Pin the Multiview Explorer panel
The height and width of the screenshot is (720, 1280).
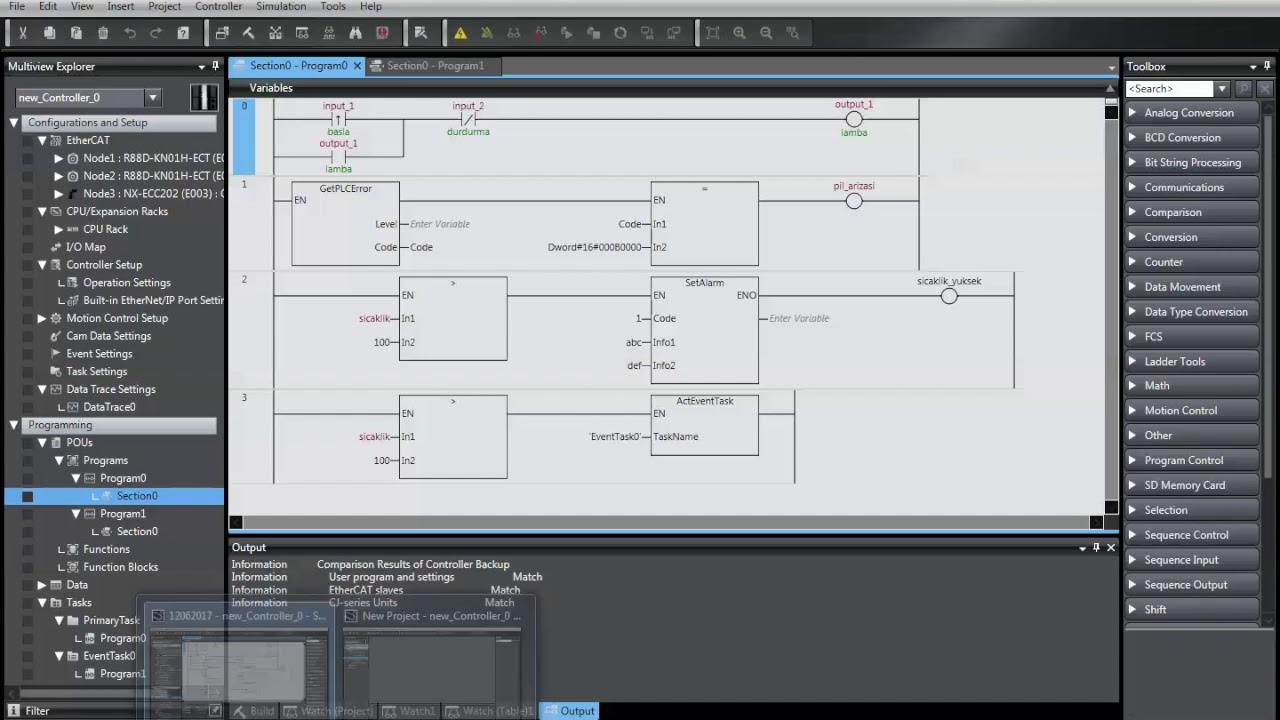coord(215,66)
